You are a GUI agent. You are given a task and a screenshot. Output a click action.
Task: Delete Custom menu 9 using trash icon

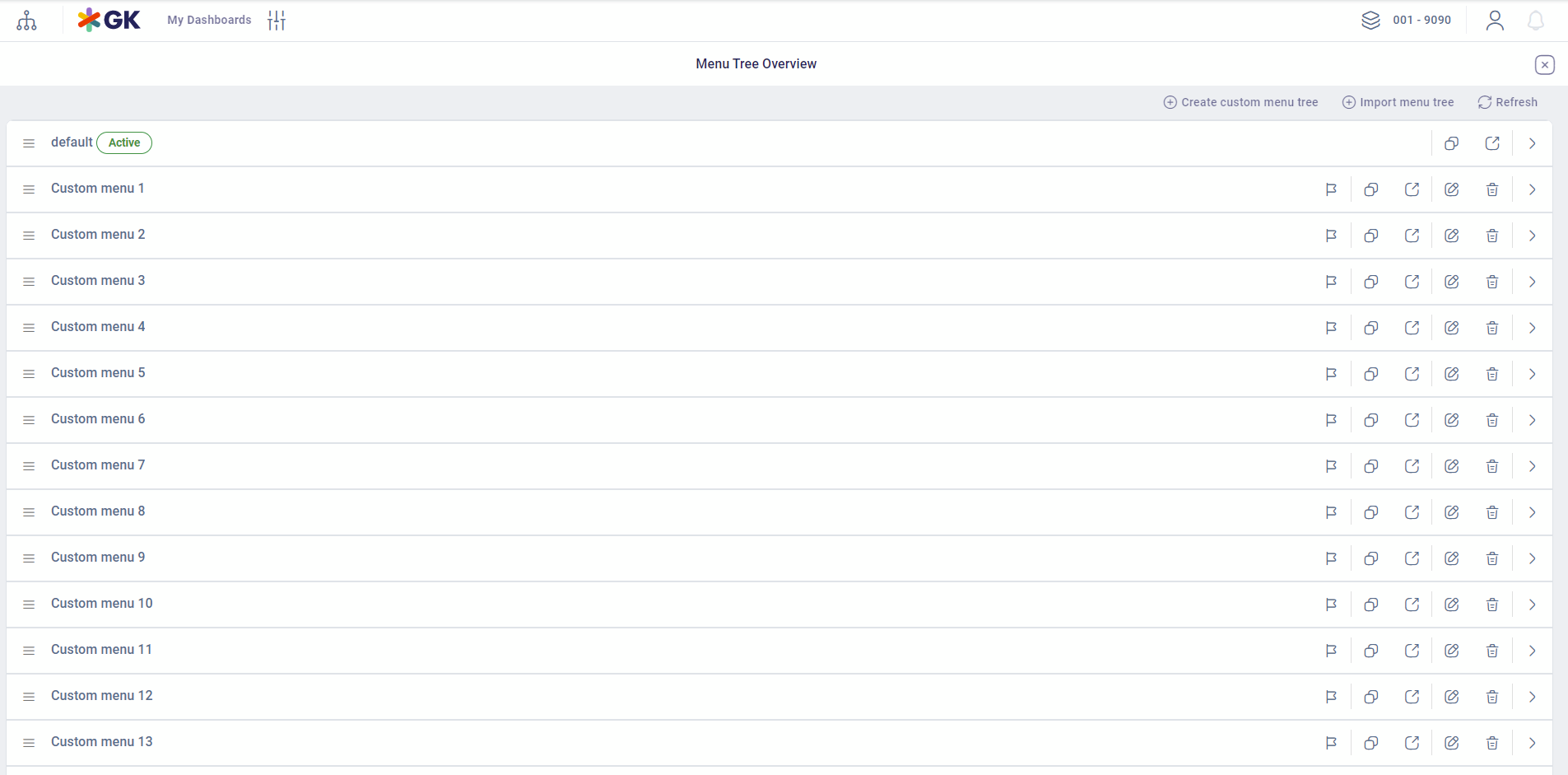1491,558
